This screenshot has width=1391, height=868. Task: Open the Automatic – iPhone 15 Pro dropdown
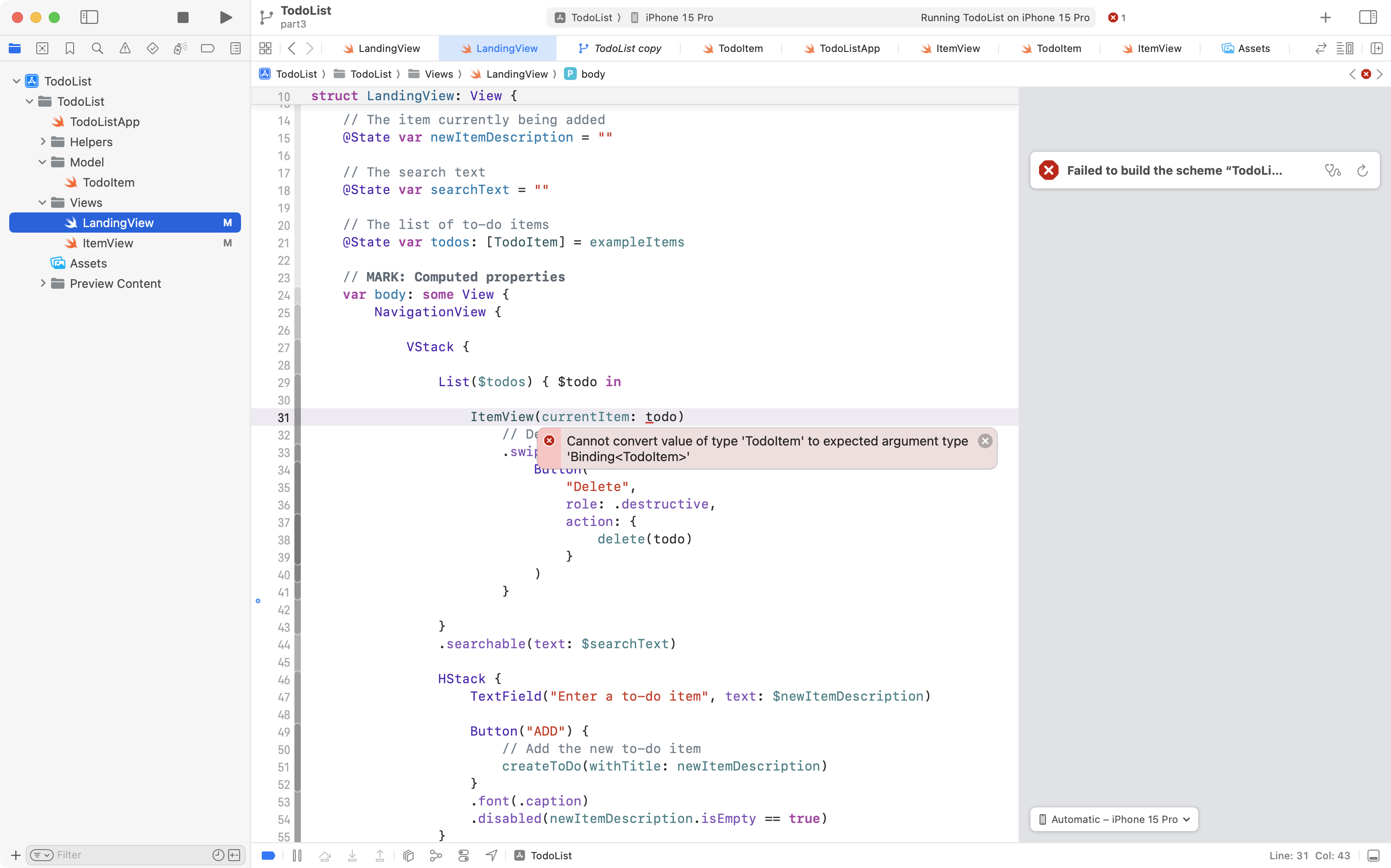(x=1114, y=819)
